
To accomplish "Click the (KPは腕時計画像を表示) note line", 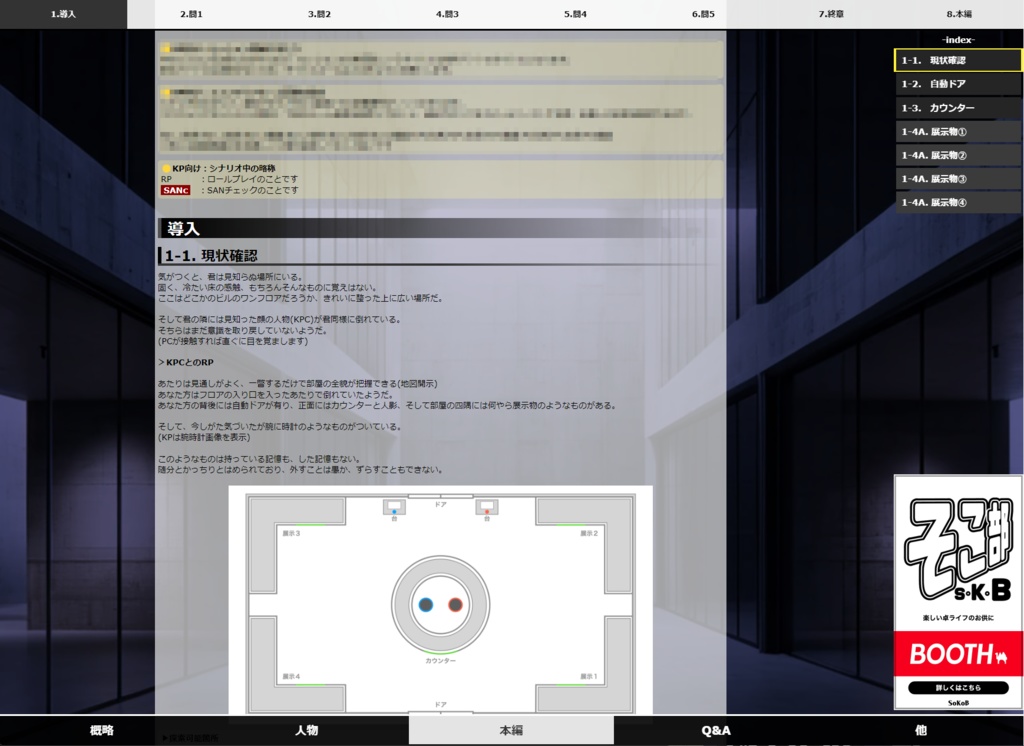I will point(204,437).
